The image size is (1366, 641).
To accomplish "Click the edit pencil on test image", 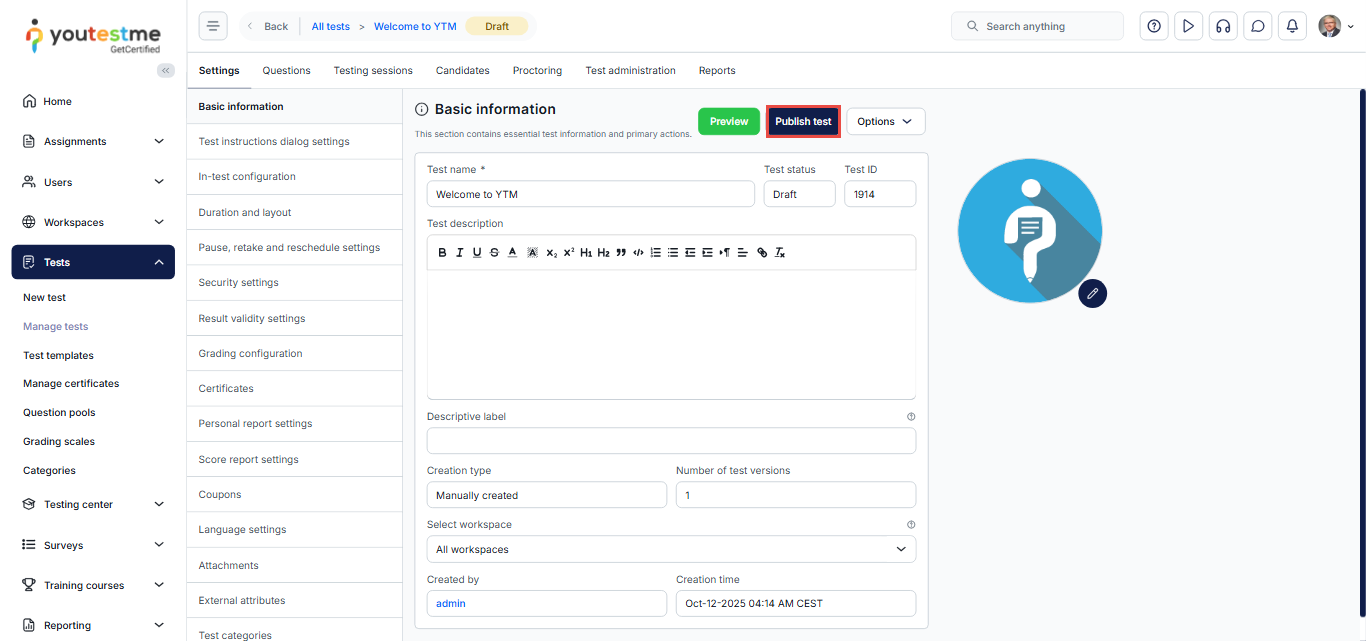I will click(1092, 293).
